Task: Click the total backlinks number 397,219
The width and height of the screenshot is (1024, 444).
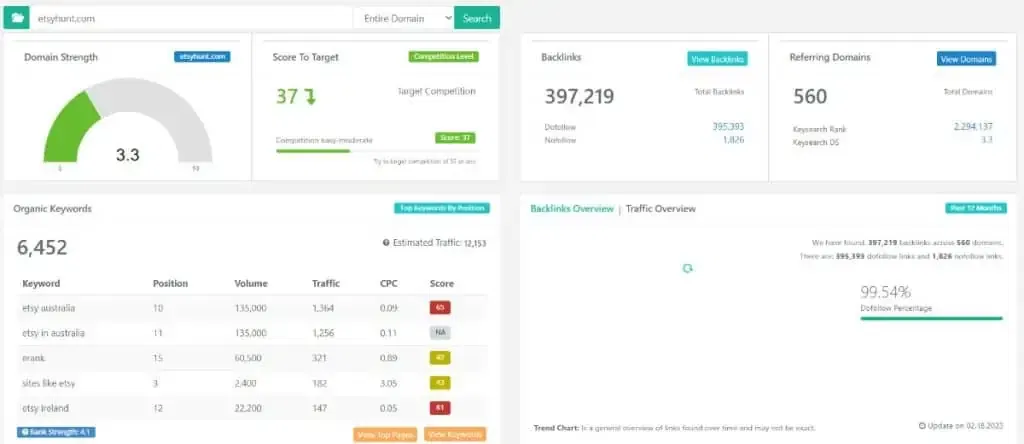Action: click(x=579, y=97)
